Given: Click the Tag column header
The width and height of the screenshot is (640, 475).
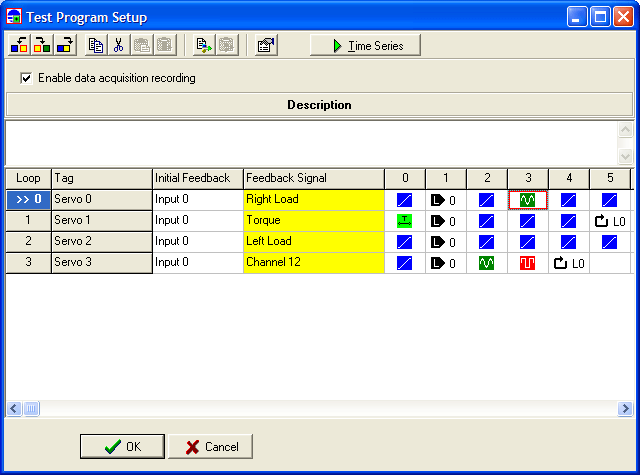Looking at the screenshot, I should 102,179.
